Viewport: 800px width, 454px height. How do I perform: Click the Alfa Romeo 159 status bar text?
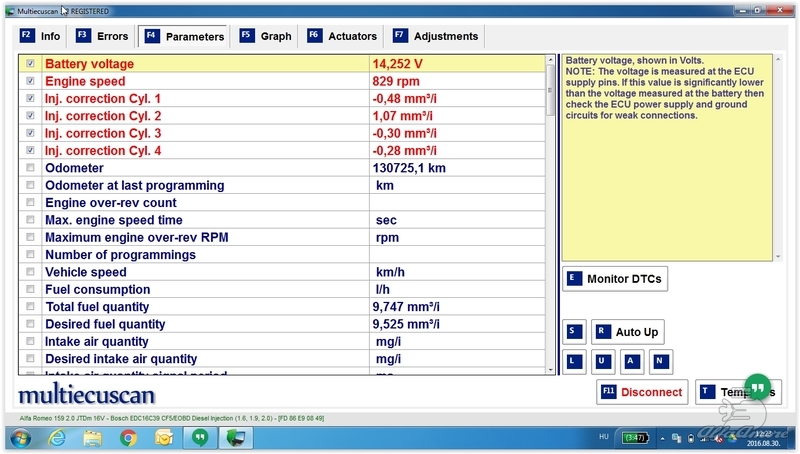(172, 418)
